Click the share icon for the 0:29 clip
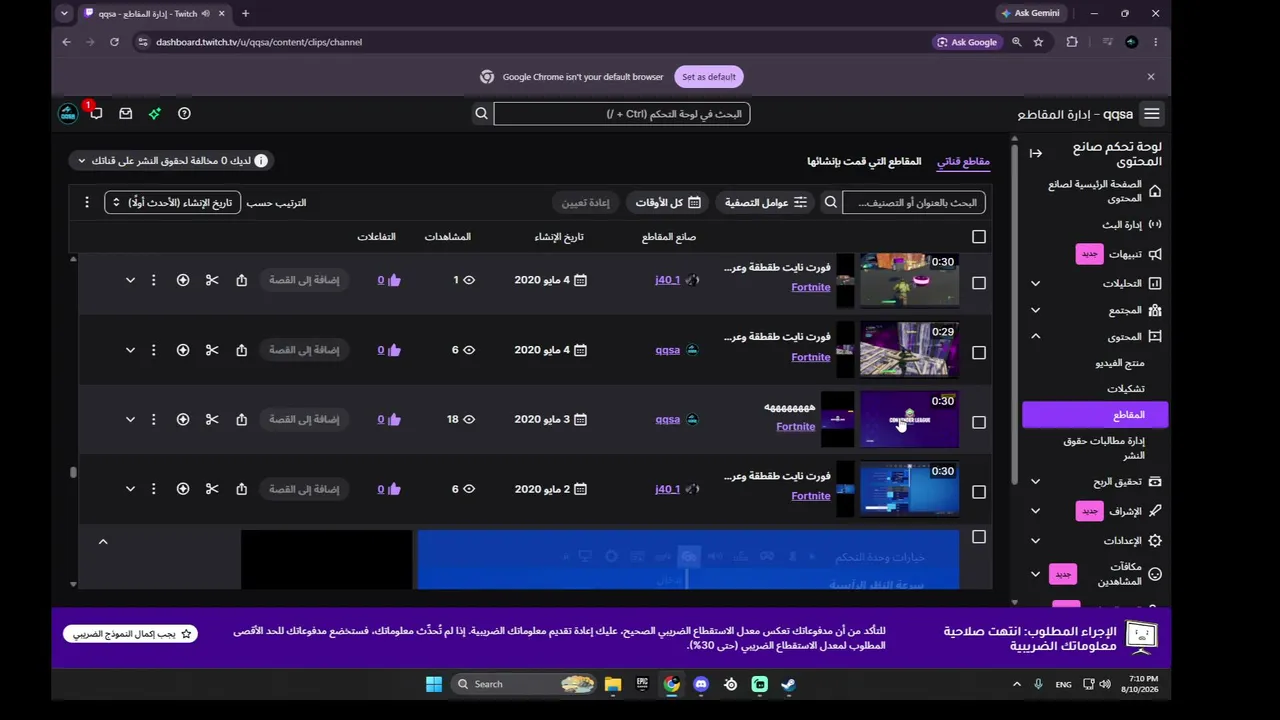The image size is (1280, 720). 241,350
